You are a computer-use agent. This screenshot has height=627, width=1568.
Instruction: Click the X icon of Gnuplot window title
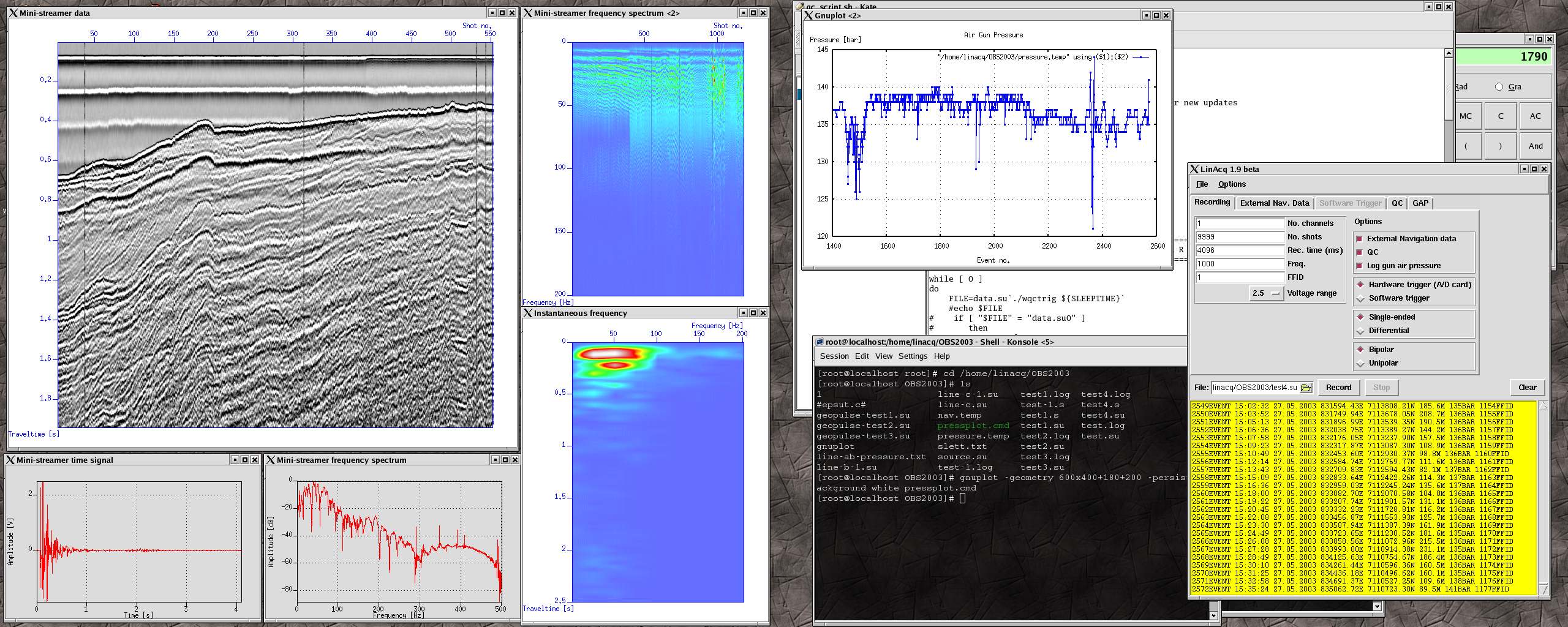pos(809,15)
